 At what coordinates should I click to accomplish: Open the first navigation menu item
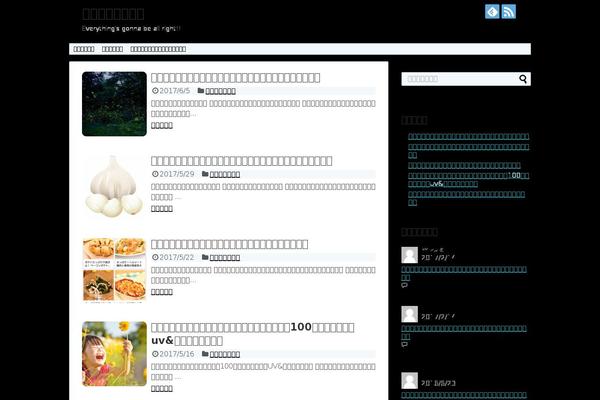(x=84, y=49)
